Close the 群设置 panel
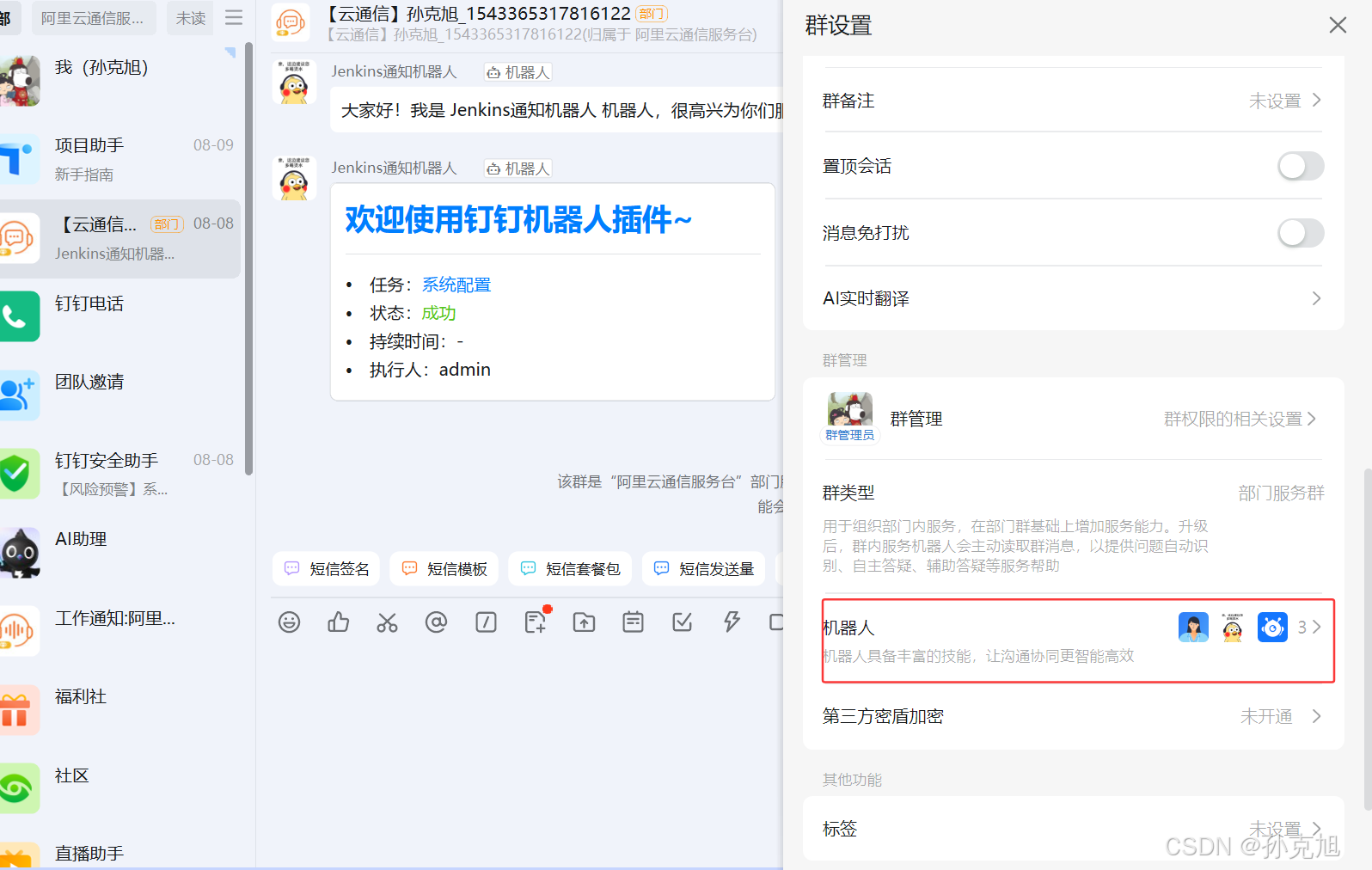This screenshot has height=870, width=1372. (1338, 25)
